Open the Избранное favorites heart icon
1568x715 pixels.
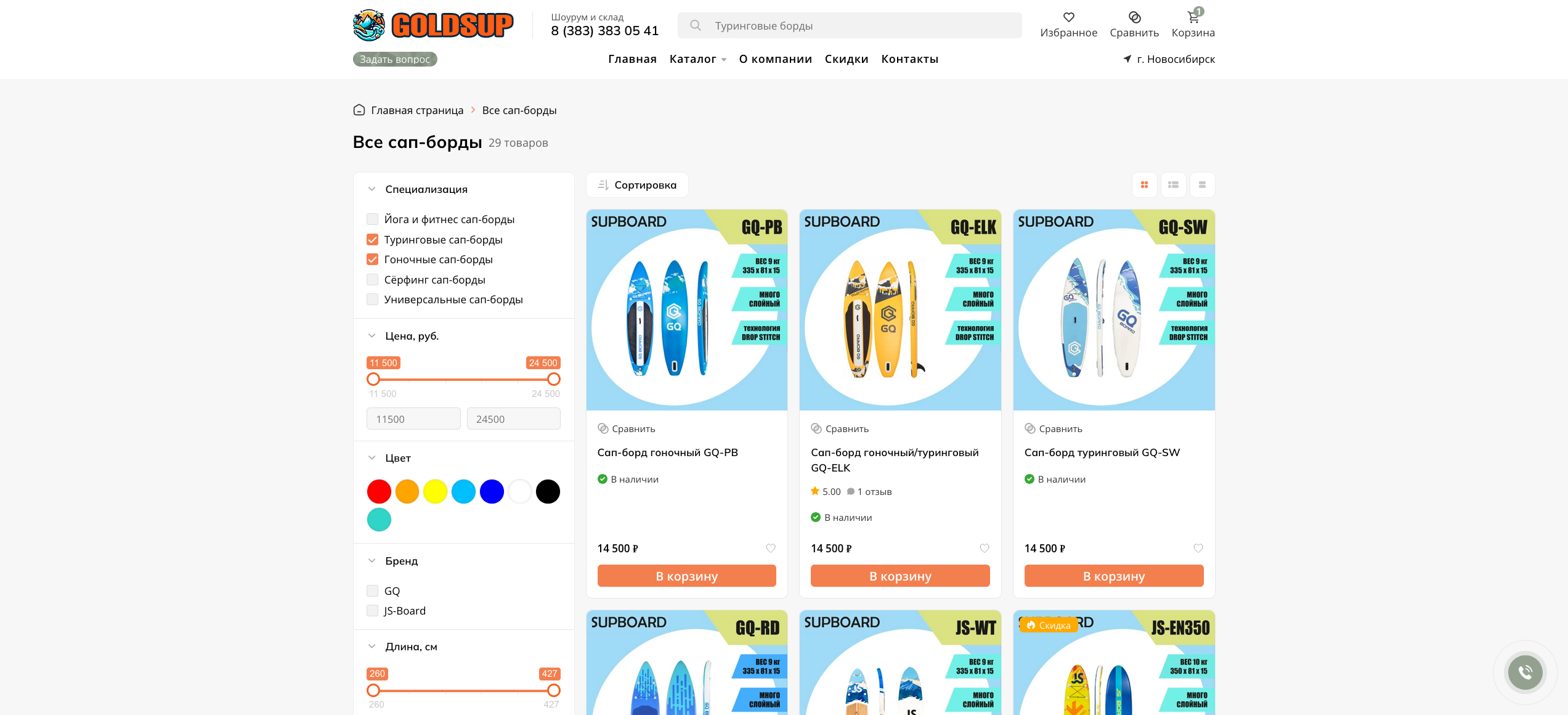1068,17
